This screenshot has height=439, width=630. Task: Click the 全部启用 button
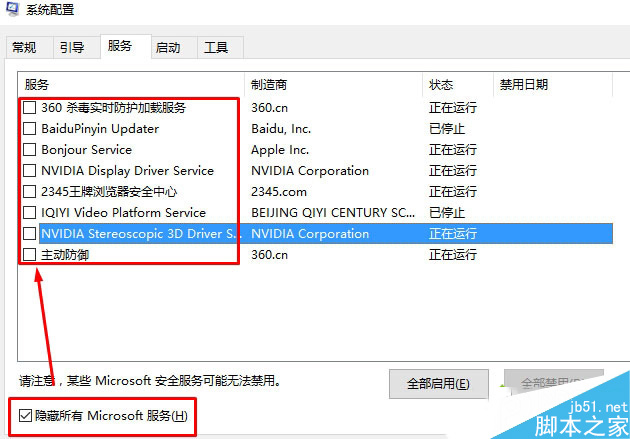[439, 384]
